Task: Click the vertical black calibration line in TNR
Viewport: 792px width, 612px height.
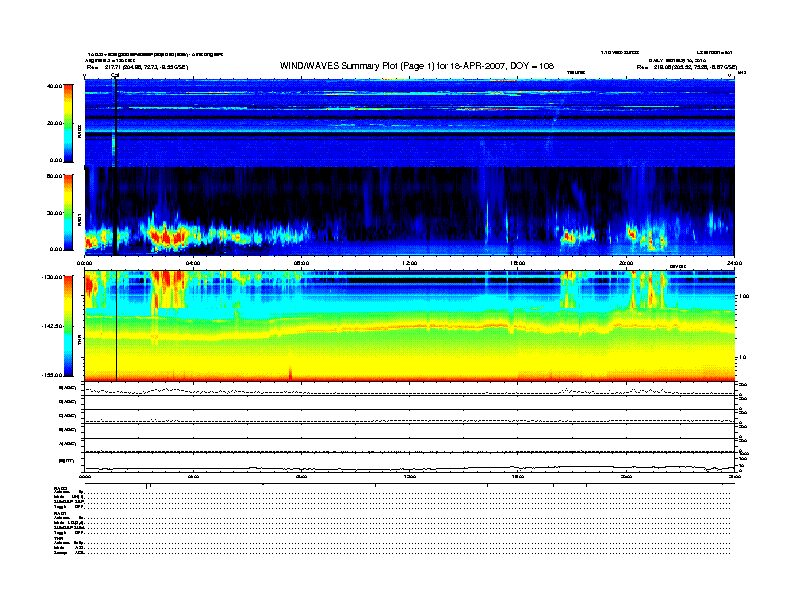Action: coord(117,326)
